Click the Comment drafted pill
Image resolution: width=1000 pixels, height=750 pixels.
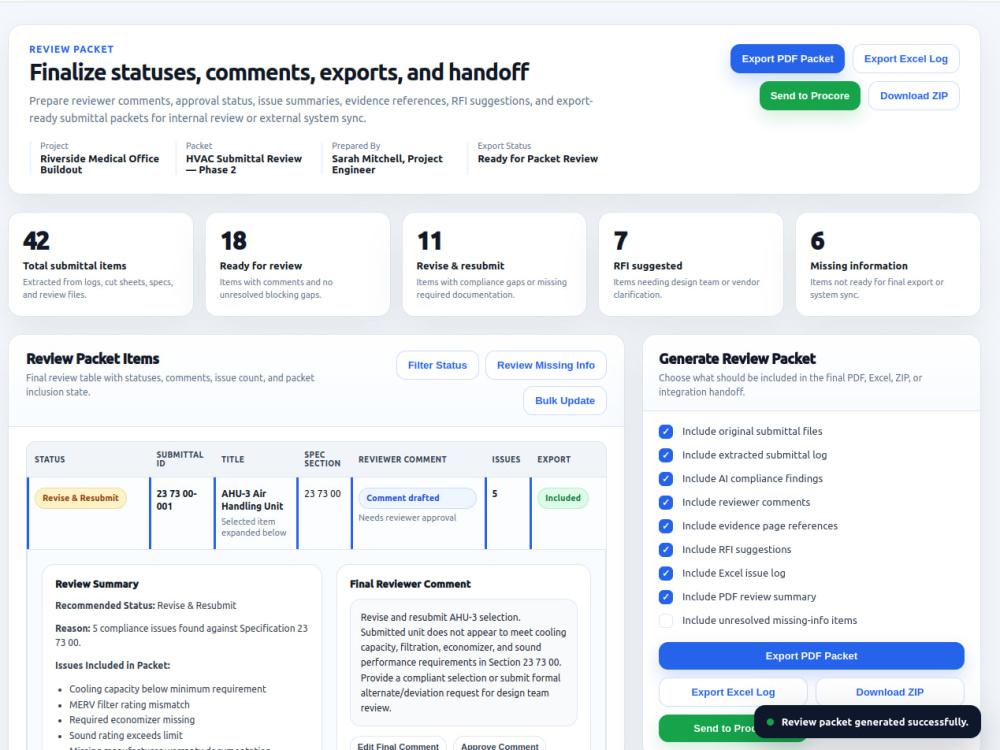pos(417,498)
